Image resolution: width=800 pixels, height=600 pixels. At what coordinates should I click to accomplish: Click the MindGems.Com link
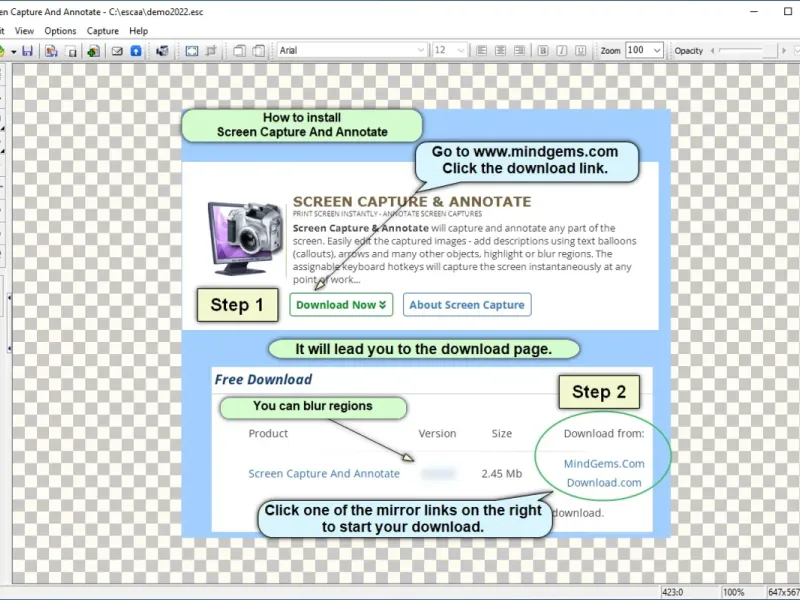tap(604, 464)
